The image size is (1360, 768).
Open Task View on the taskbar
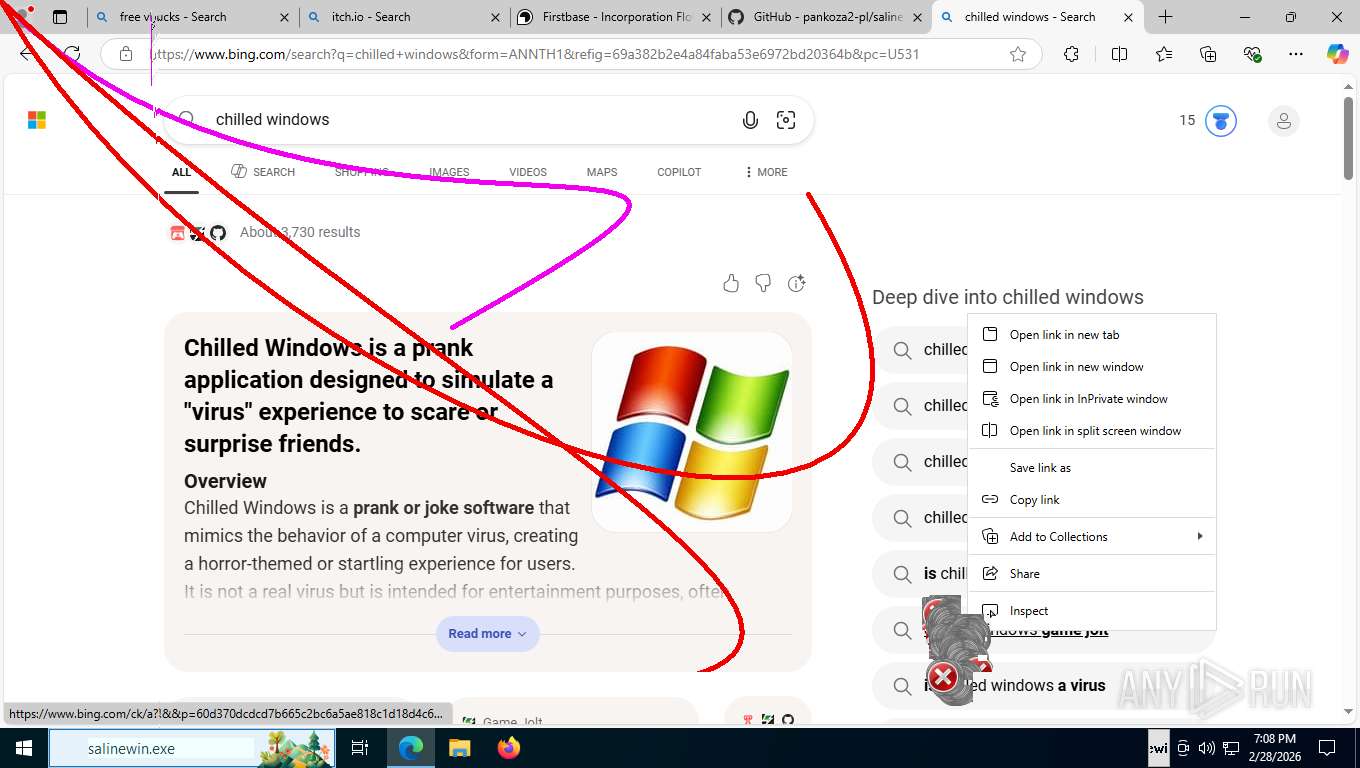[x=360, y=748]
